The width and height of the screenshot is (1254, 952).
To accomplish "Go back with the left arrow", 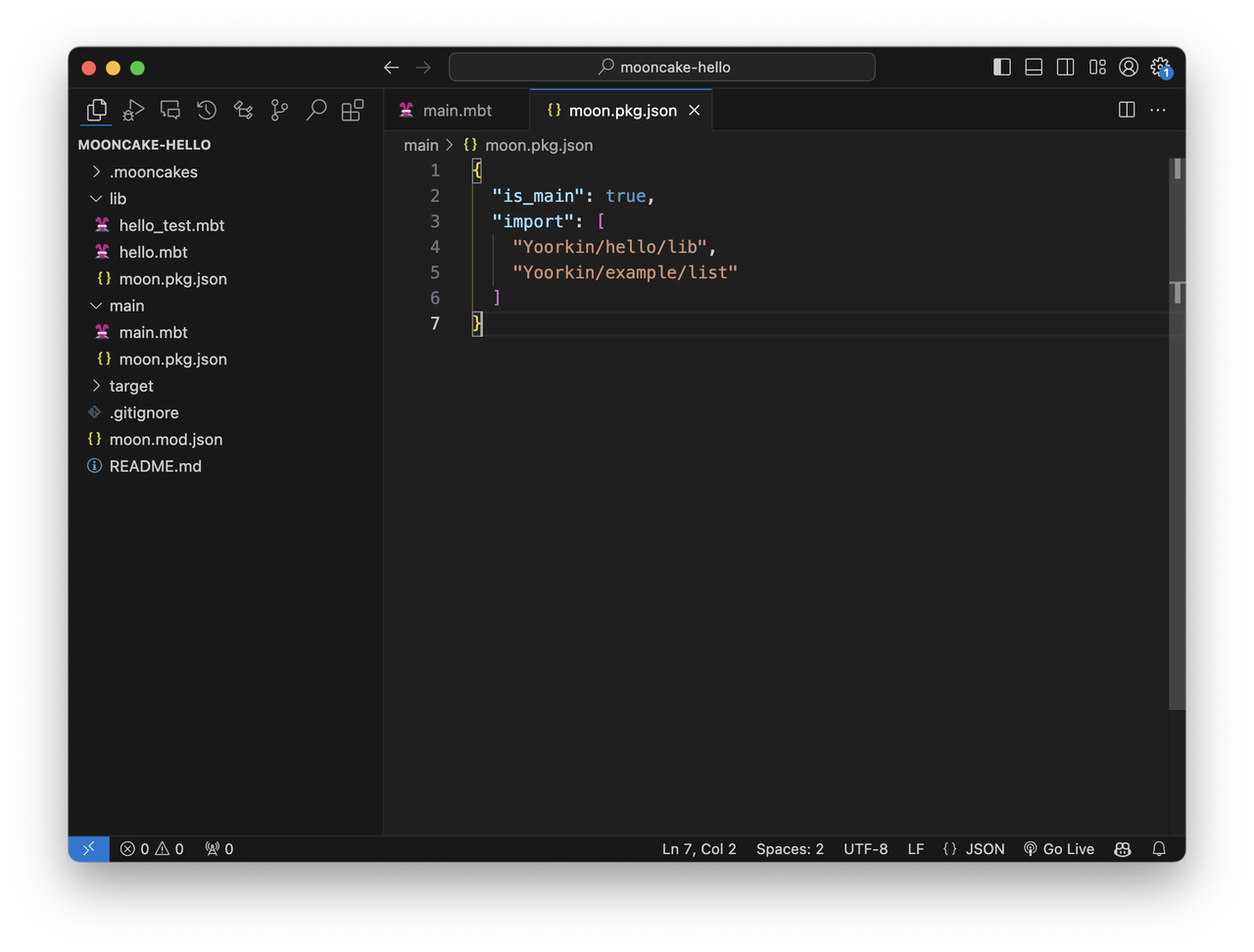I will click(391, 68).
